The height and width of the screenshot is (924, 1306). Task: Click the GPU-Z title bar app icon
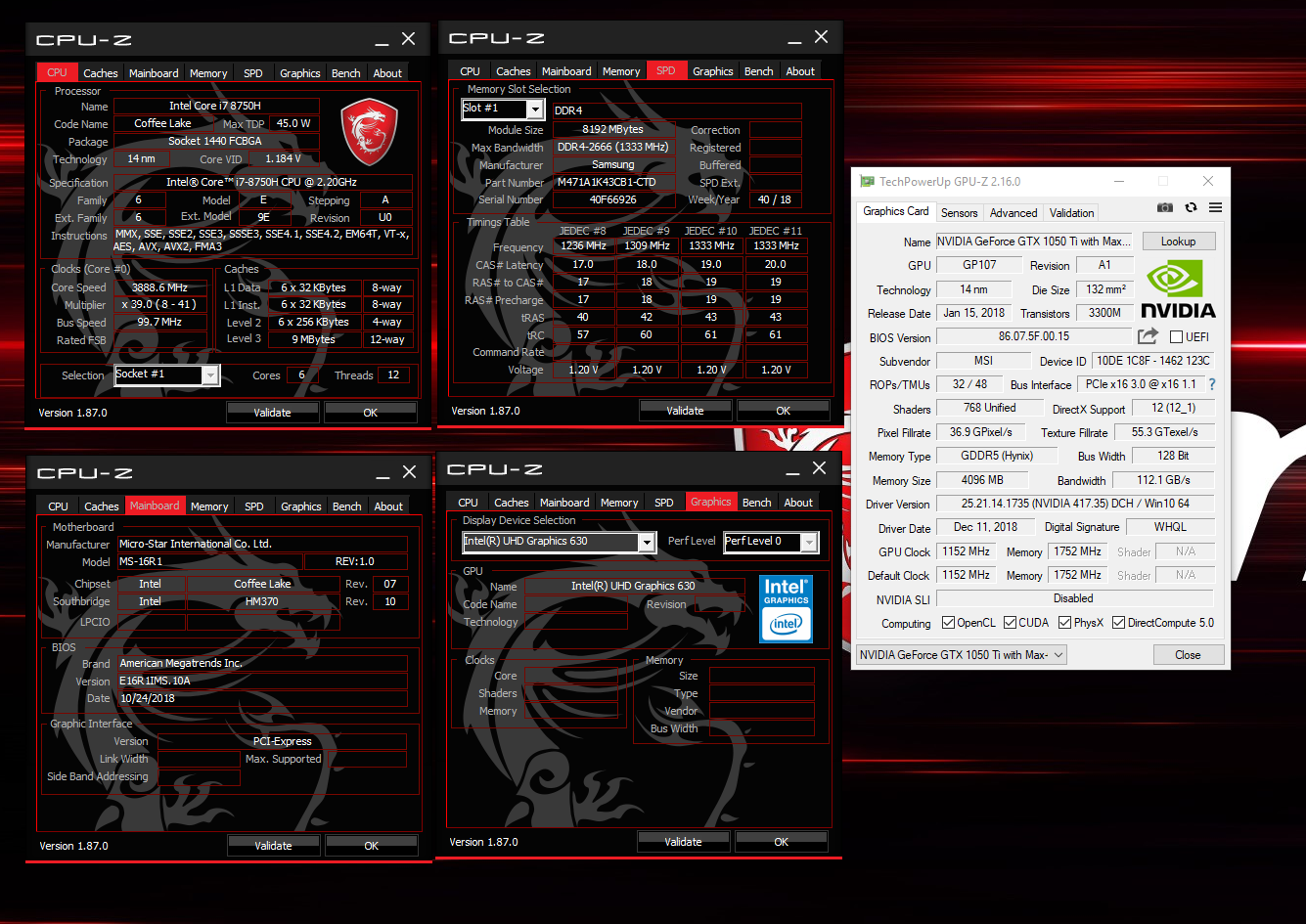[867, 182]
